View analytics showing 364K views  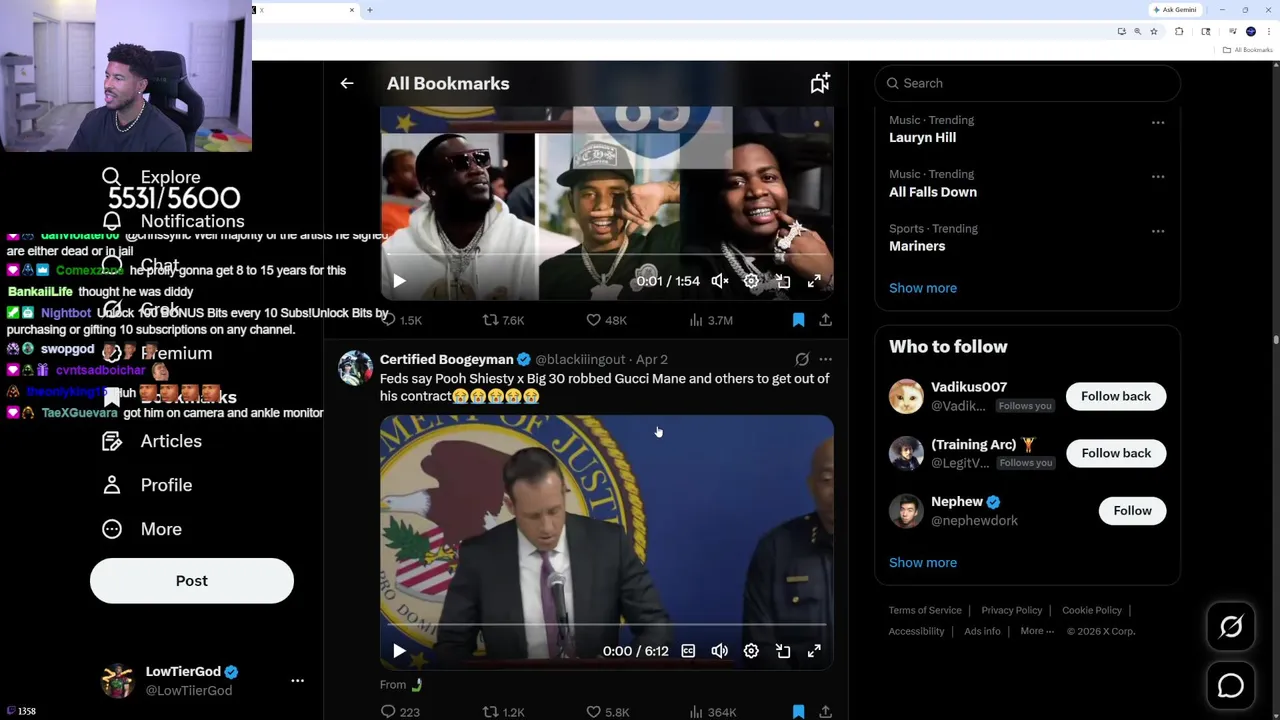712,712
